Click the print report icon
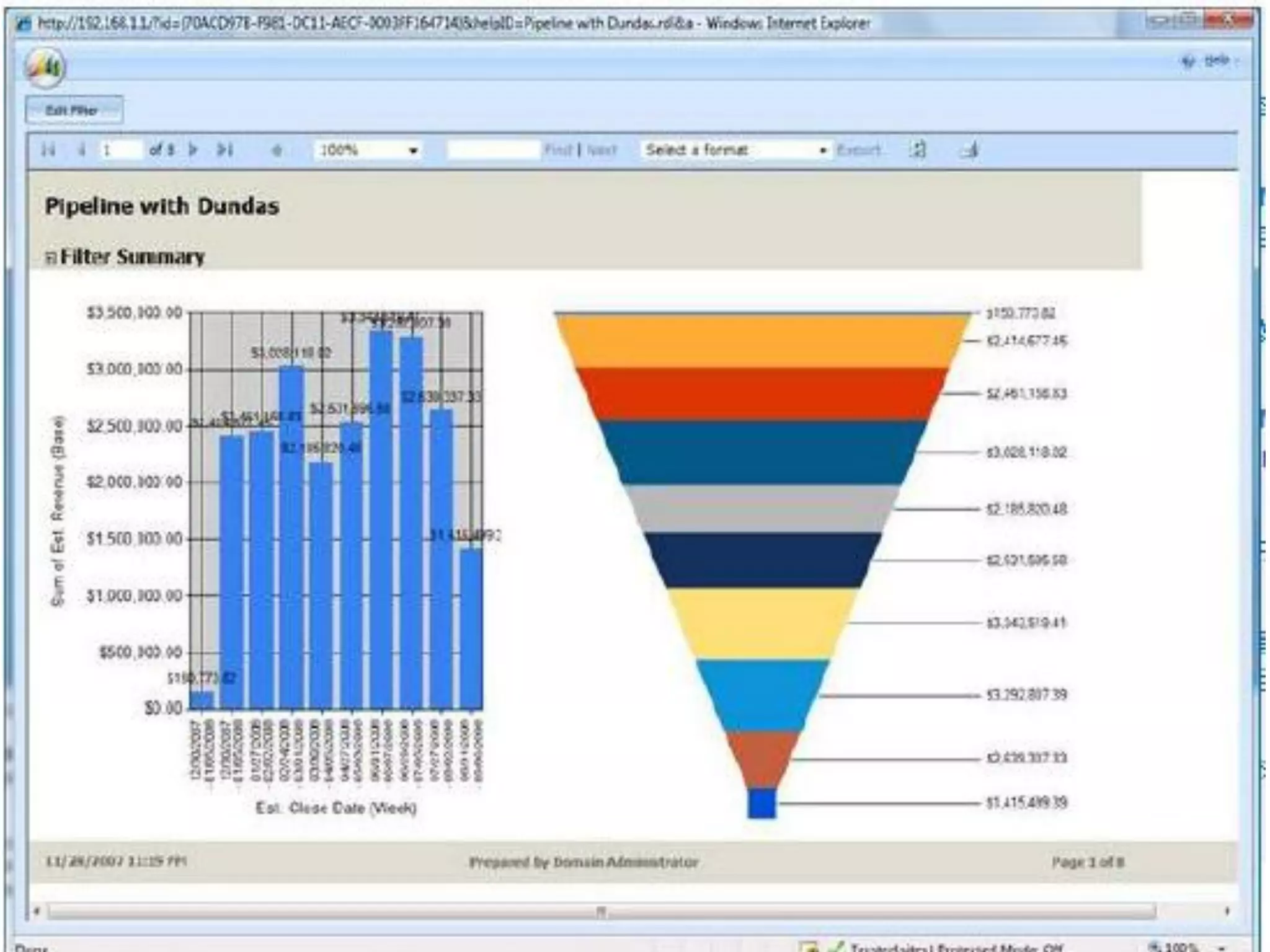The height and width of the screenshot is (952, 1270). click(970, 150)
